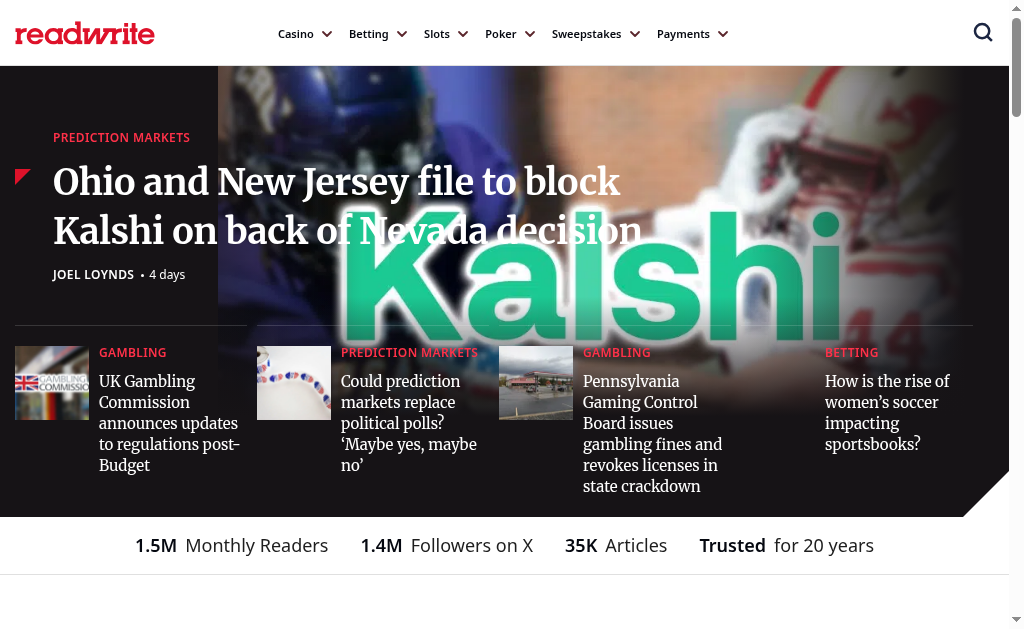Expand the Poker dropdown chevron

pyautogui.click(x=530, y=34)
